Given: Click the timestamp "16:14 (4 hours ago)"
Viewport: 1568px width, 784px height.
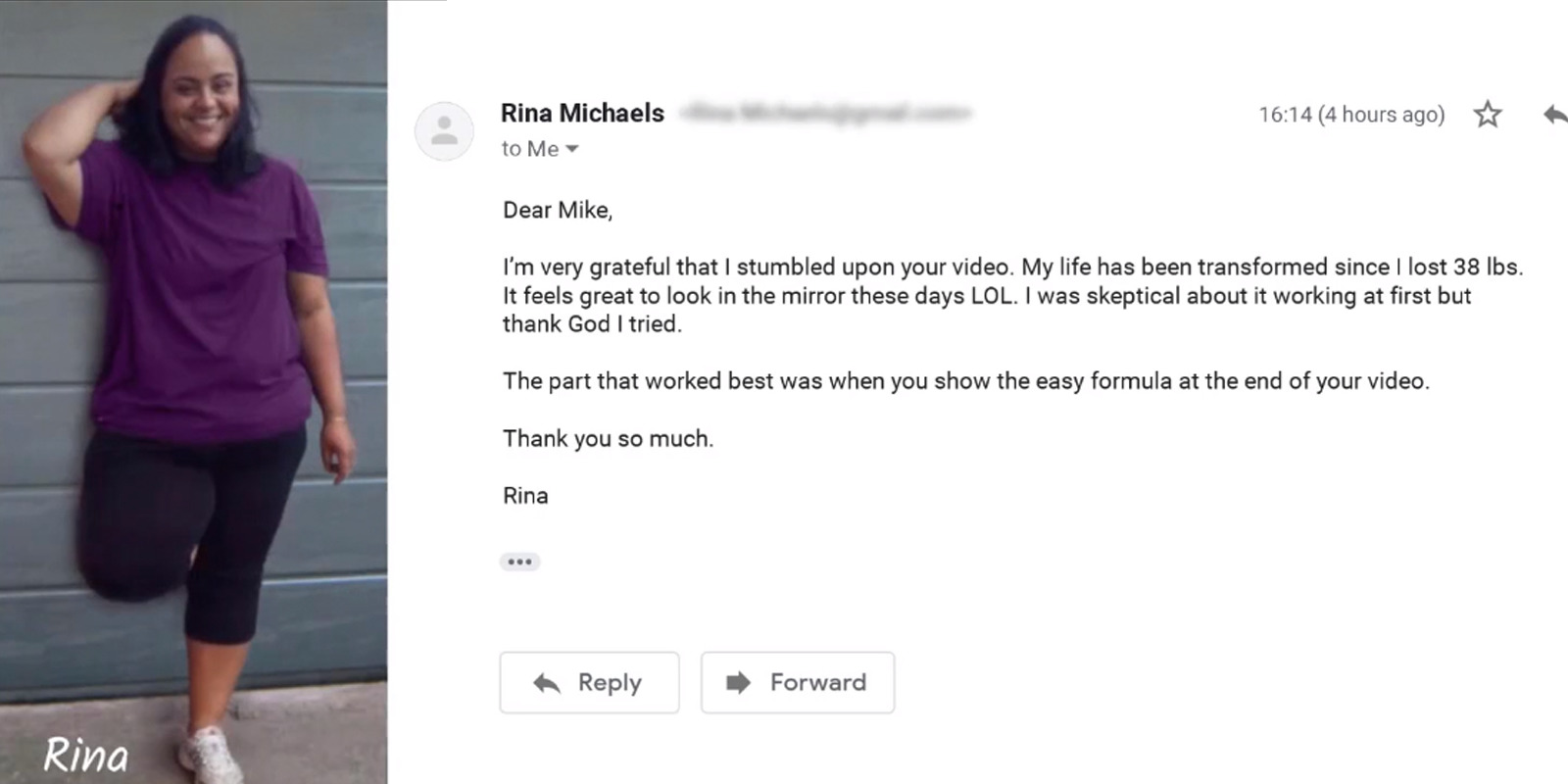Looking at the screenshot, I should click(1350, 114).
